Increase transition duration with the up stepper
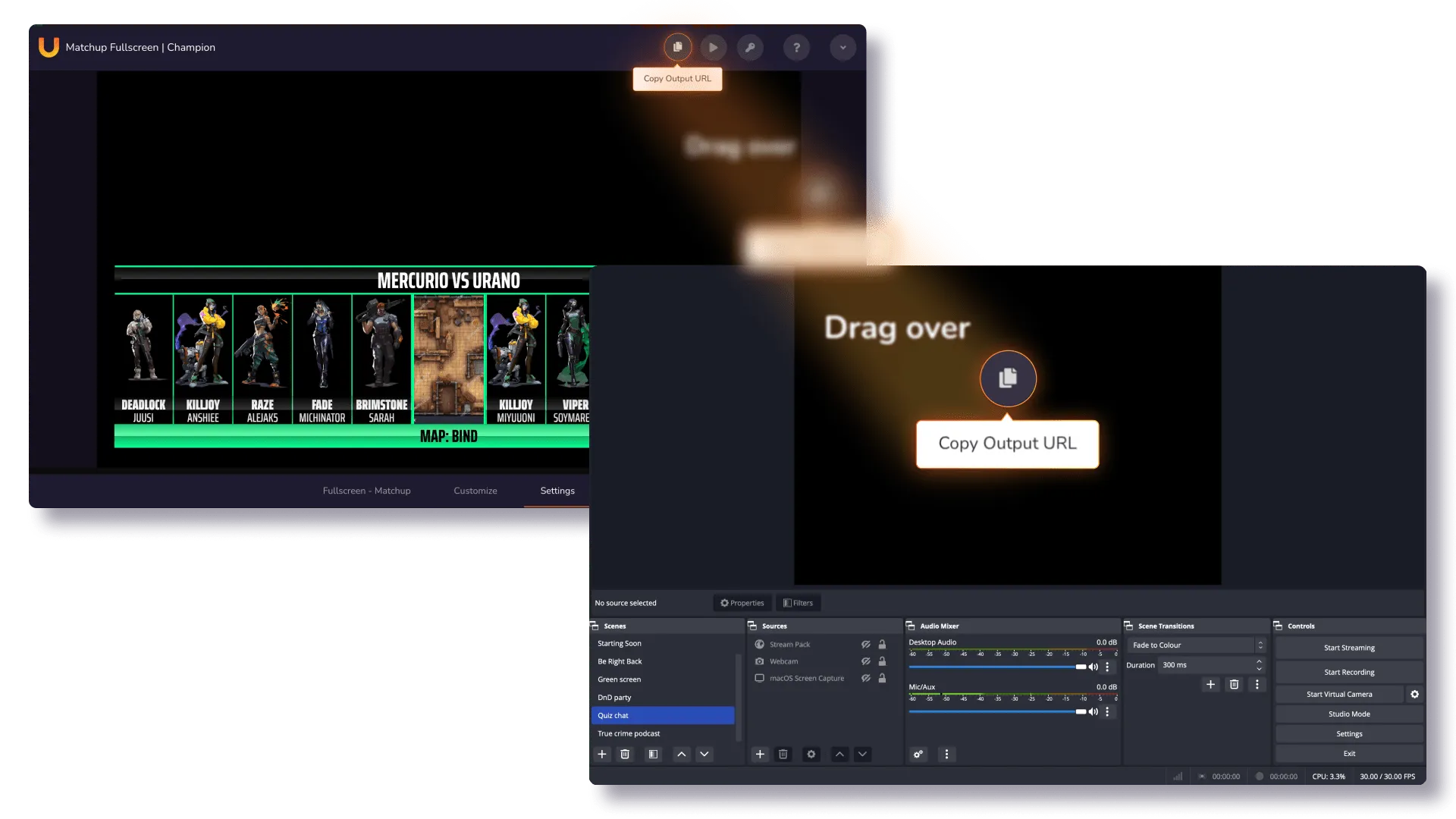The width and height of the screenshot is (1456, 819). click(1260, 661)
